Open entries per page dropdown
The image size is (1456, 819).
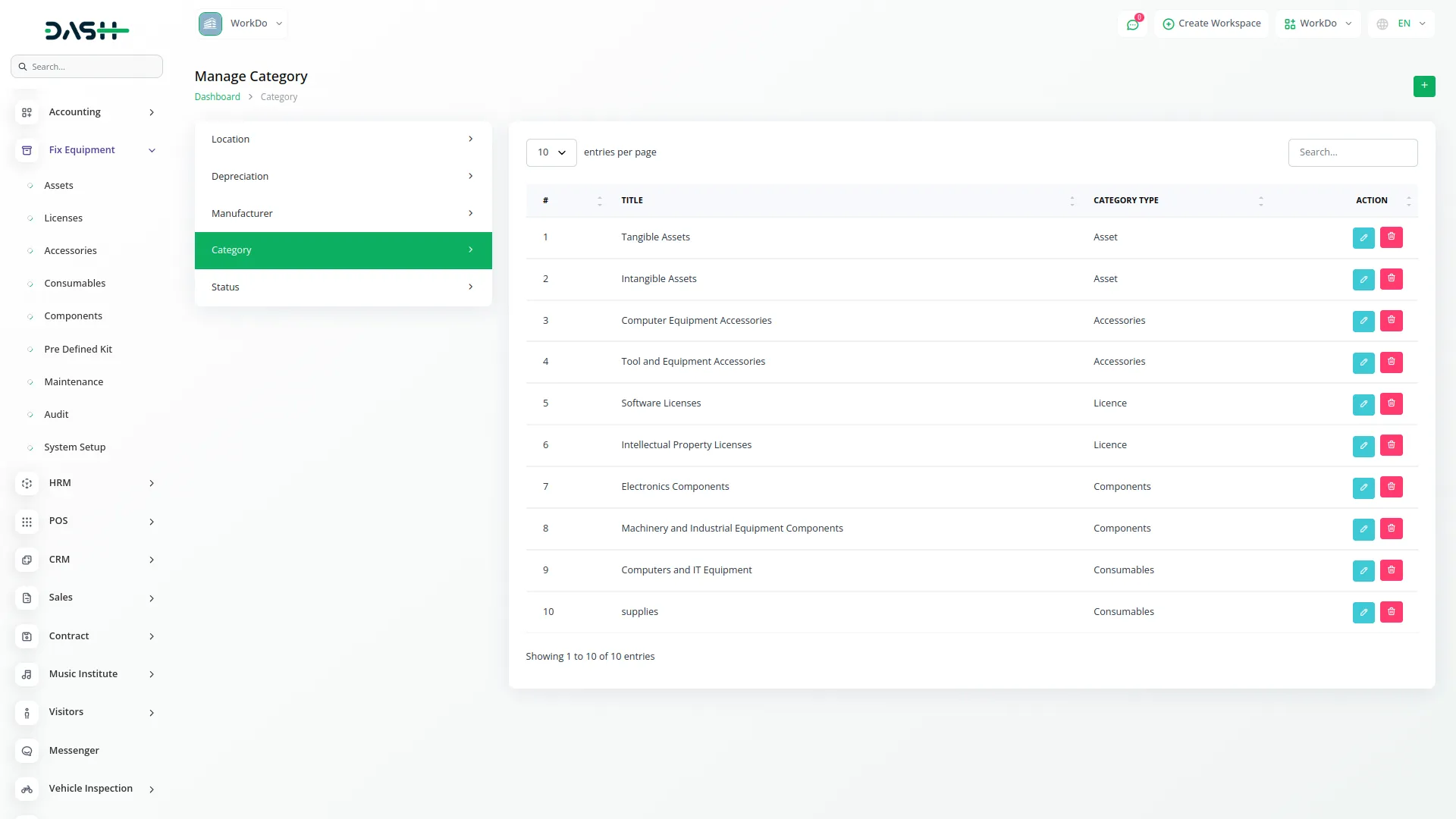pos(551,152)
